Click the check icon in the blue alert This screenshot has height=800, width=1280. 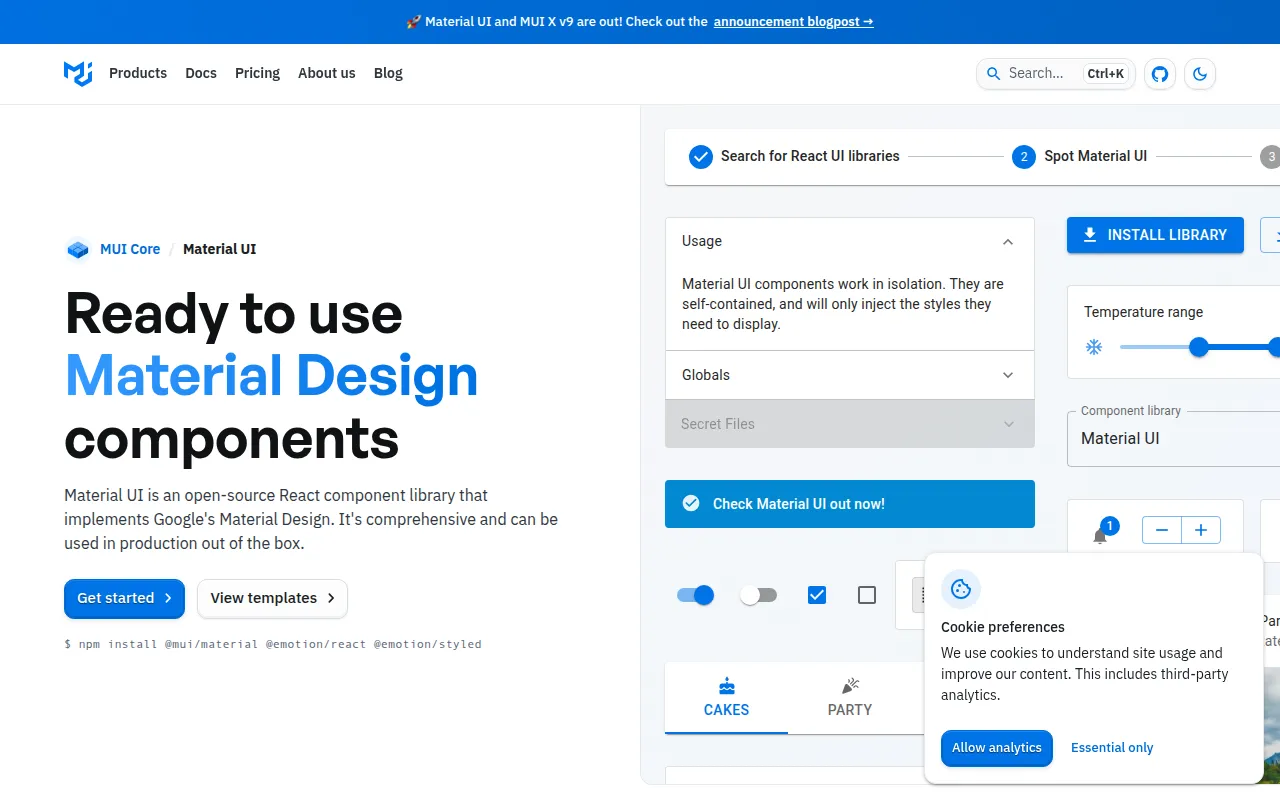point(691,504)
